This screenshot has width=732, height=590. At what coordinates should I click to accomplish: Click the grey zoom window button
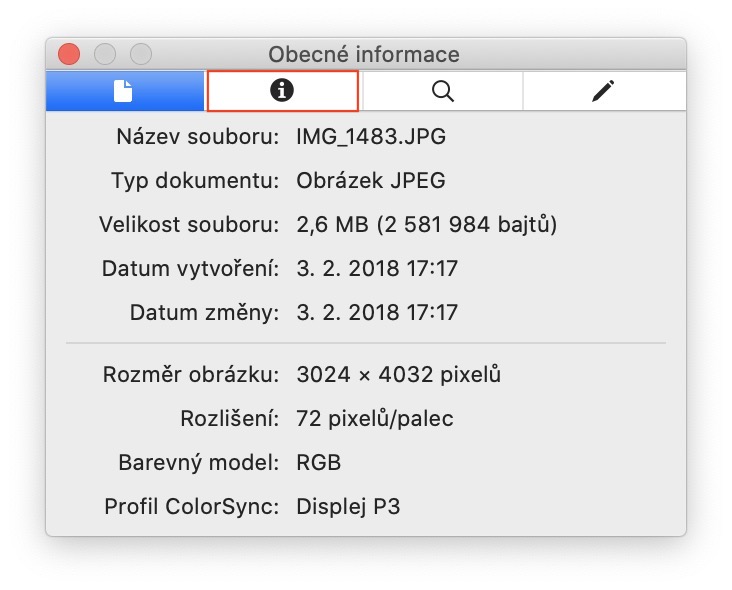(x=141, y=54)
